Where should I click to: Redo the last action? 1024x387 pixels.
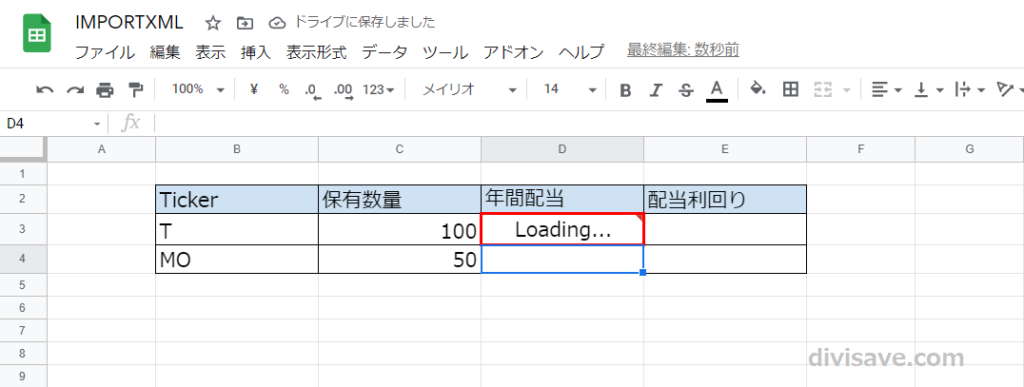pyautogui.click(x=75, y=89)
